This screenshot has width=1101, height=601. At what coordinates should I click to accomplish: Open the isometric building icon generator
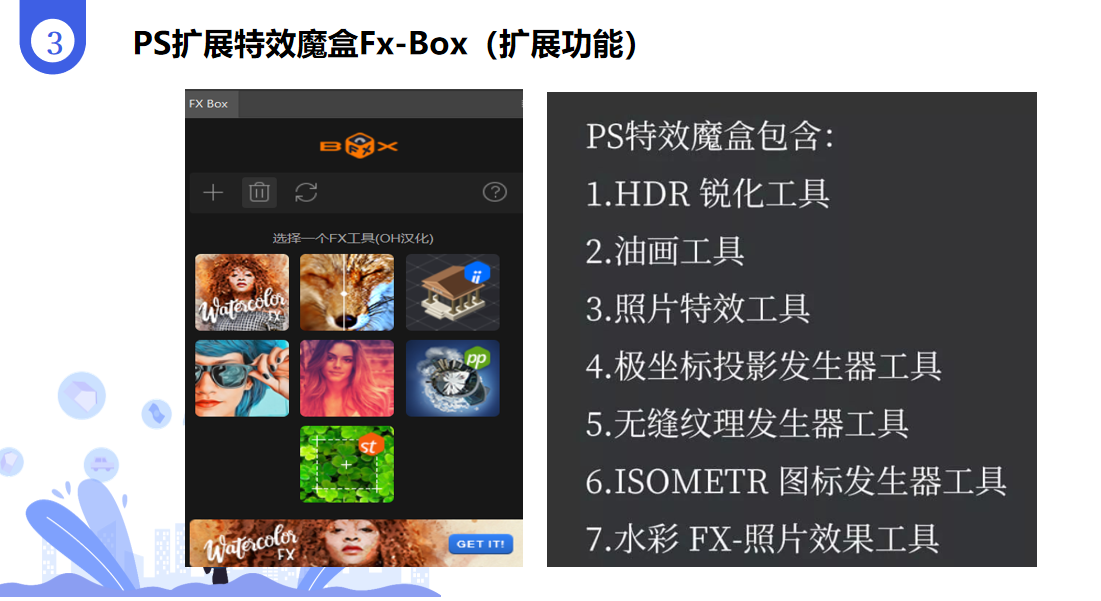452,292
